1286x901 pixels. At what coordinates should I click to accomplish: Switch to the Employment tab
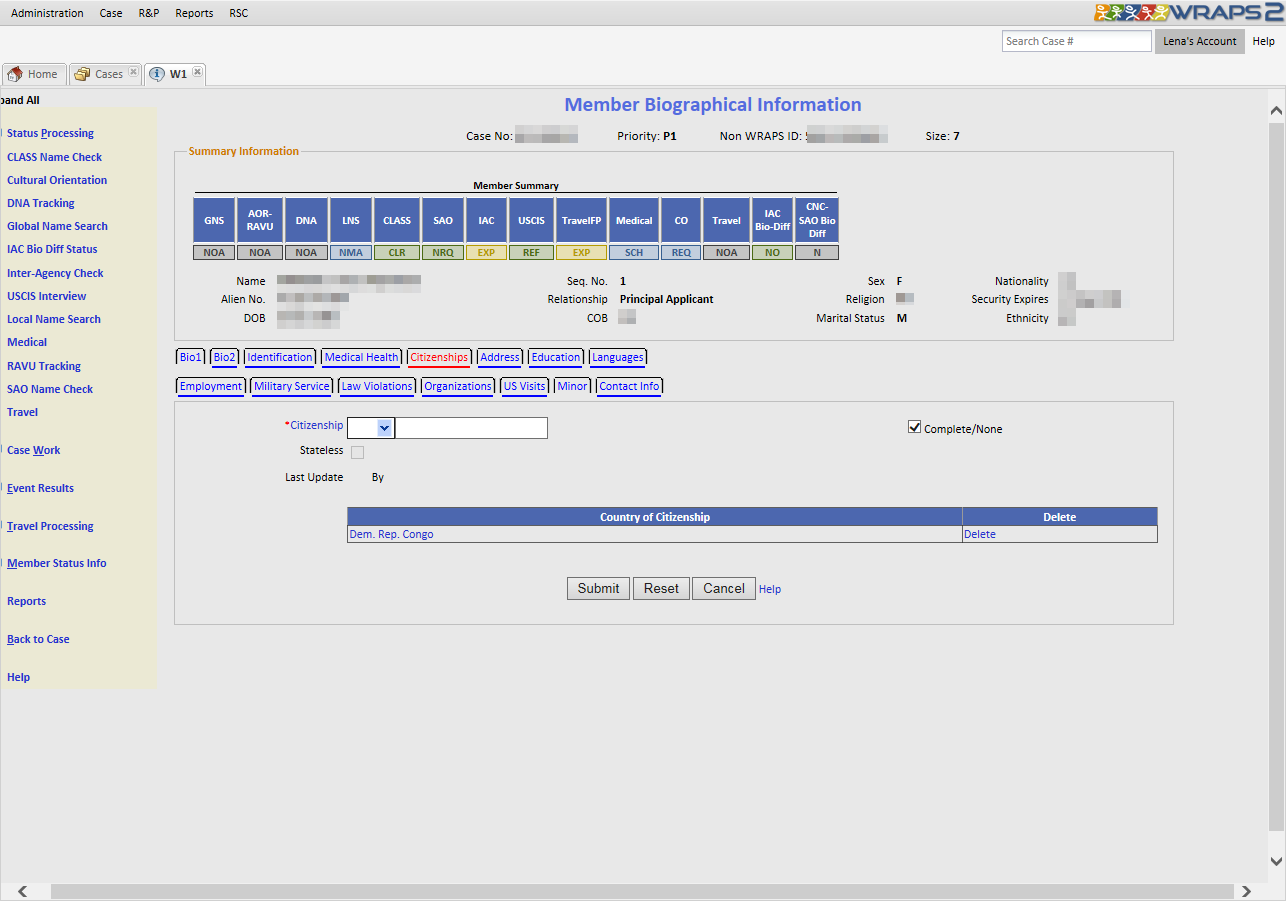[211, 386]
